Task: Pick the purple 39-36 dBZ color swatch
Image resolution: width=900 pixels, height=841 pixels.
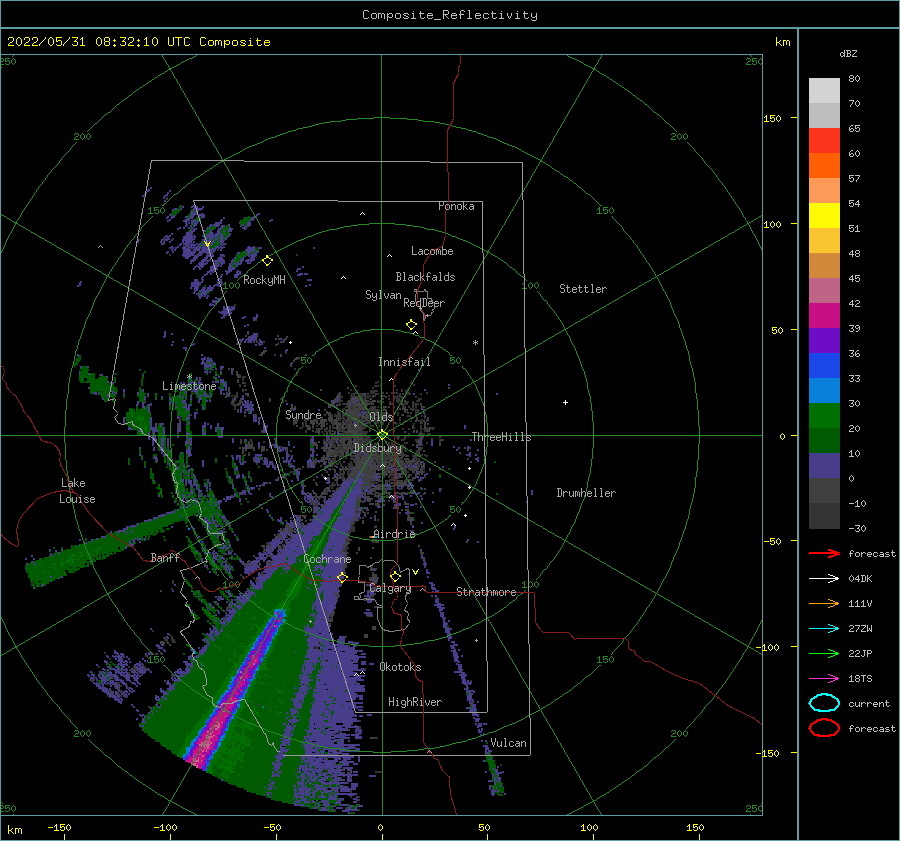Action: point(824,340)
